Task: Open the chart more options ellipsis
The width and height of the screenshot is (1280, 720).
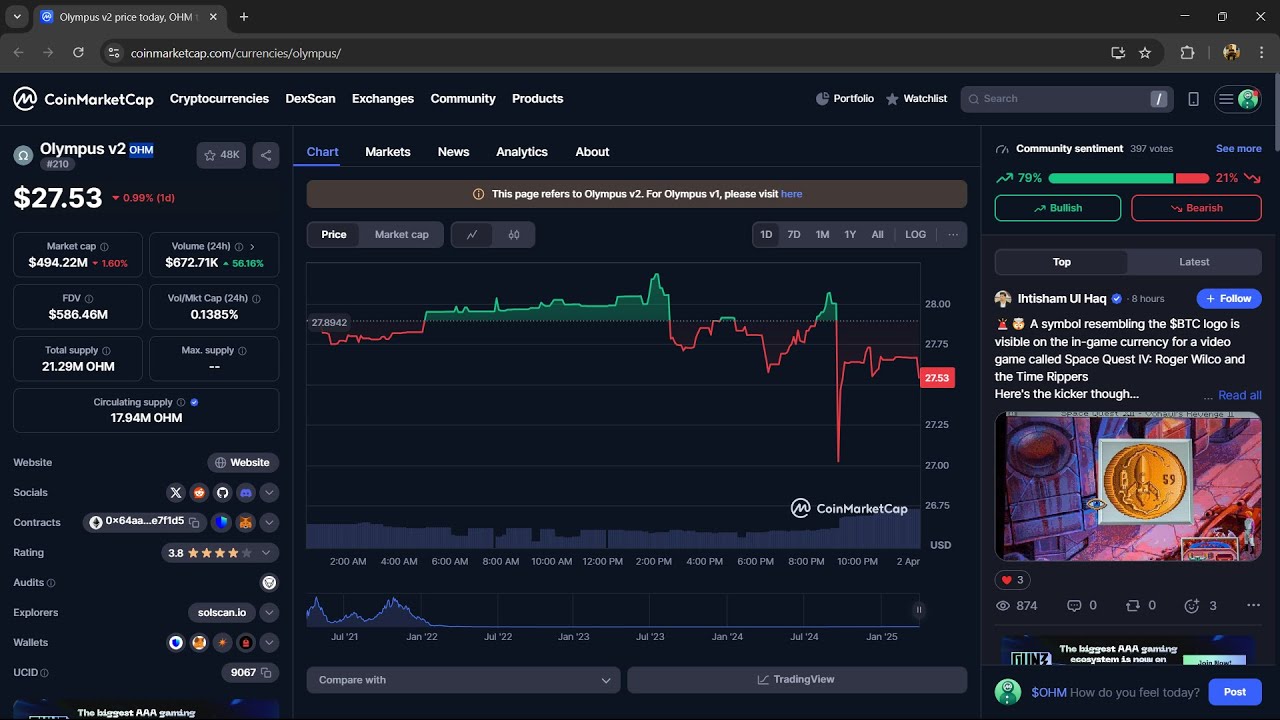Action: 953,235
